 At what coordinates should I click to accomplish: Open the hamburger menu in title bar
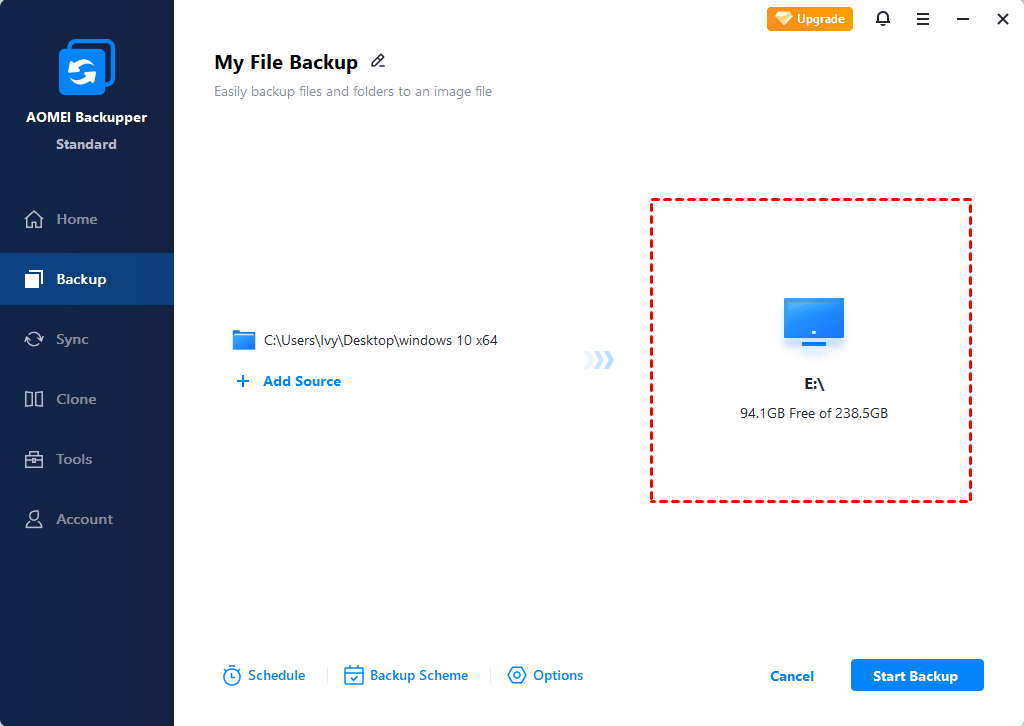click(x=923, y=19)
